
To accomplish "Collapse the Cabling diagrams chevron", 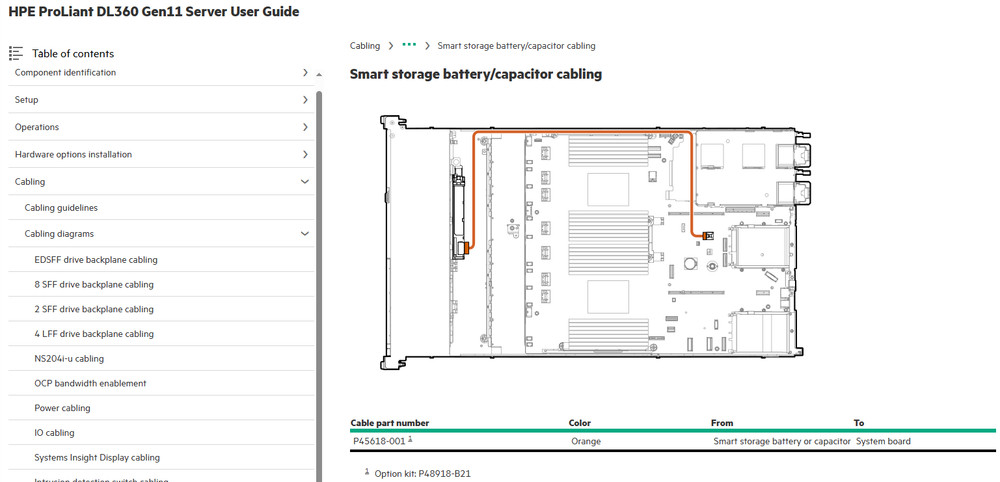I will click(305, 234).
